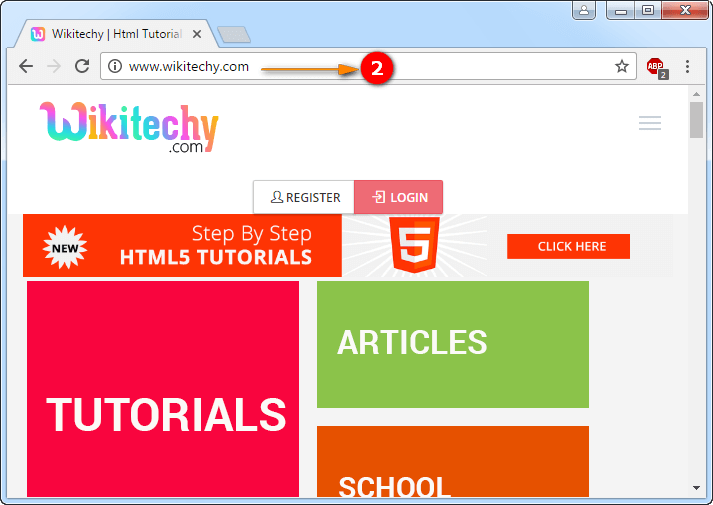This screenshot has height=505, width=713.
Task: Expand the site hamburger navigation menu
Action: pyautogui.click(x=650, y=123)
